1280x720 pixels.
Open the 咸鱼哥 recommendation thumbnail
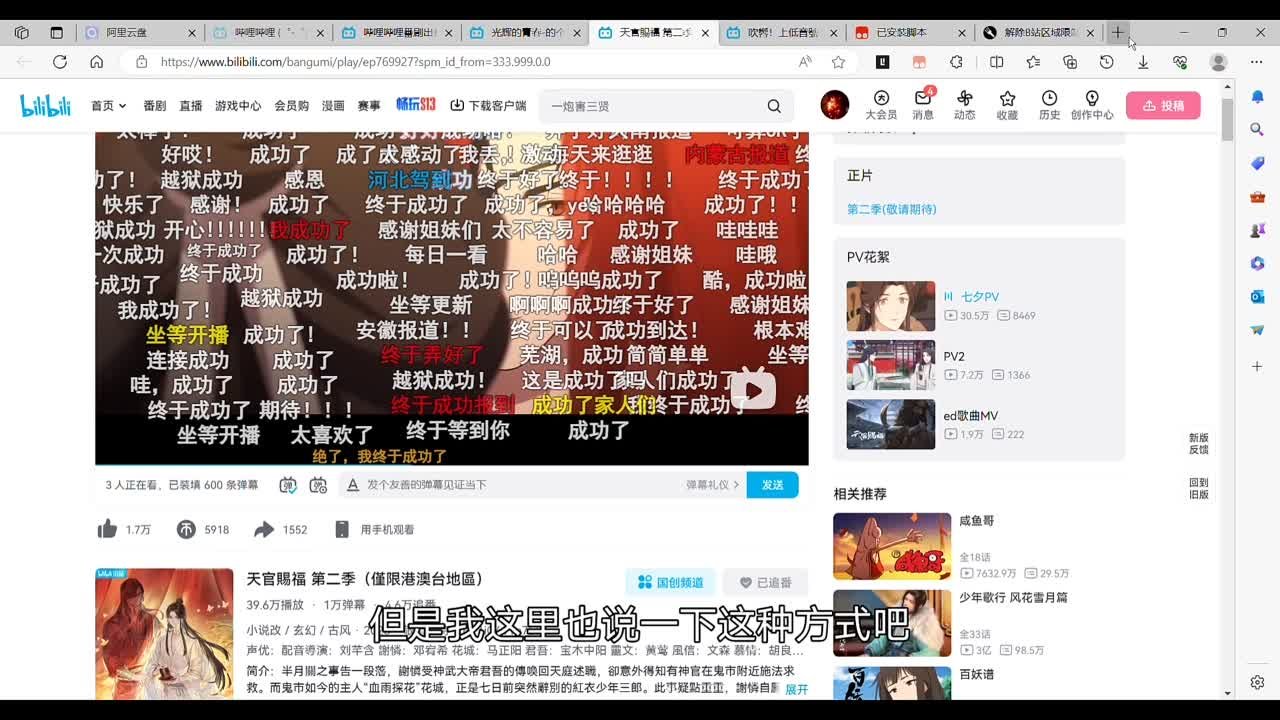pyautogui.click(x=892, y=546)
